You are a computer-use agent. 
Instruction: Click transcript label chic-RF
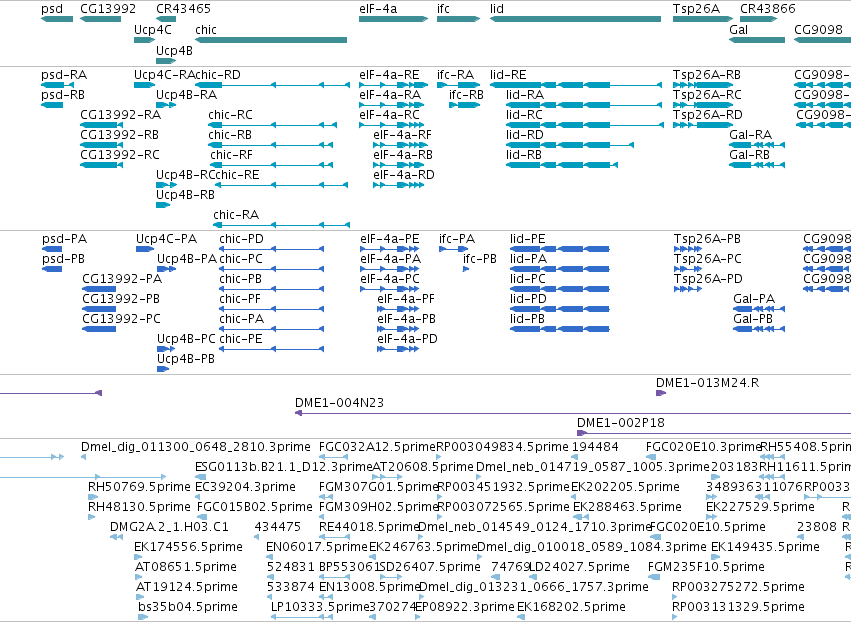click(232, 155)
